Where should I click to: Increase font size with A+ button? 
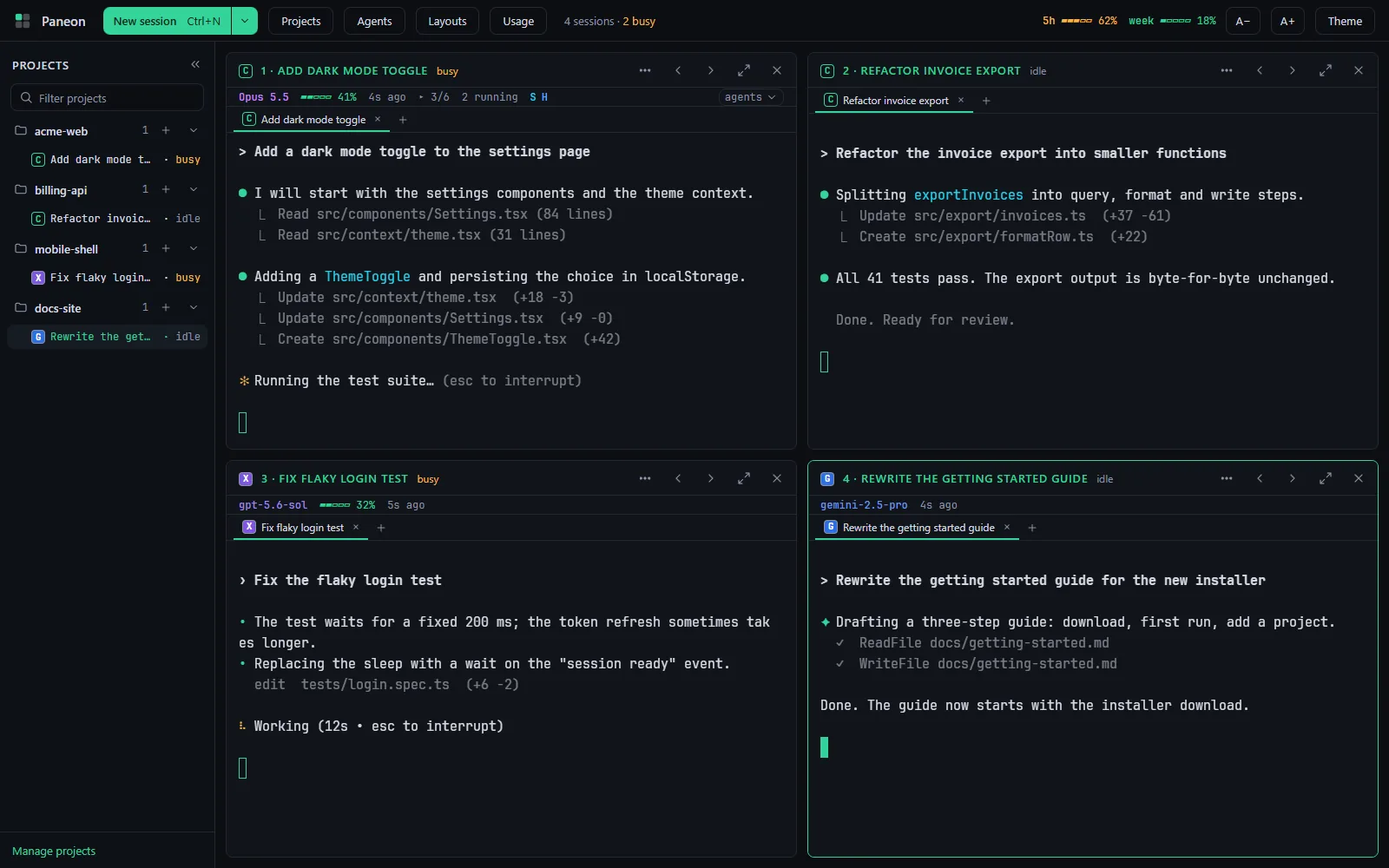1287,21
